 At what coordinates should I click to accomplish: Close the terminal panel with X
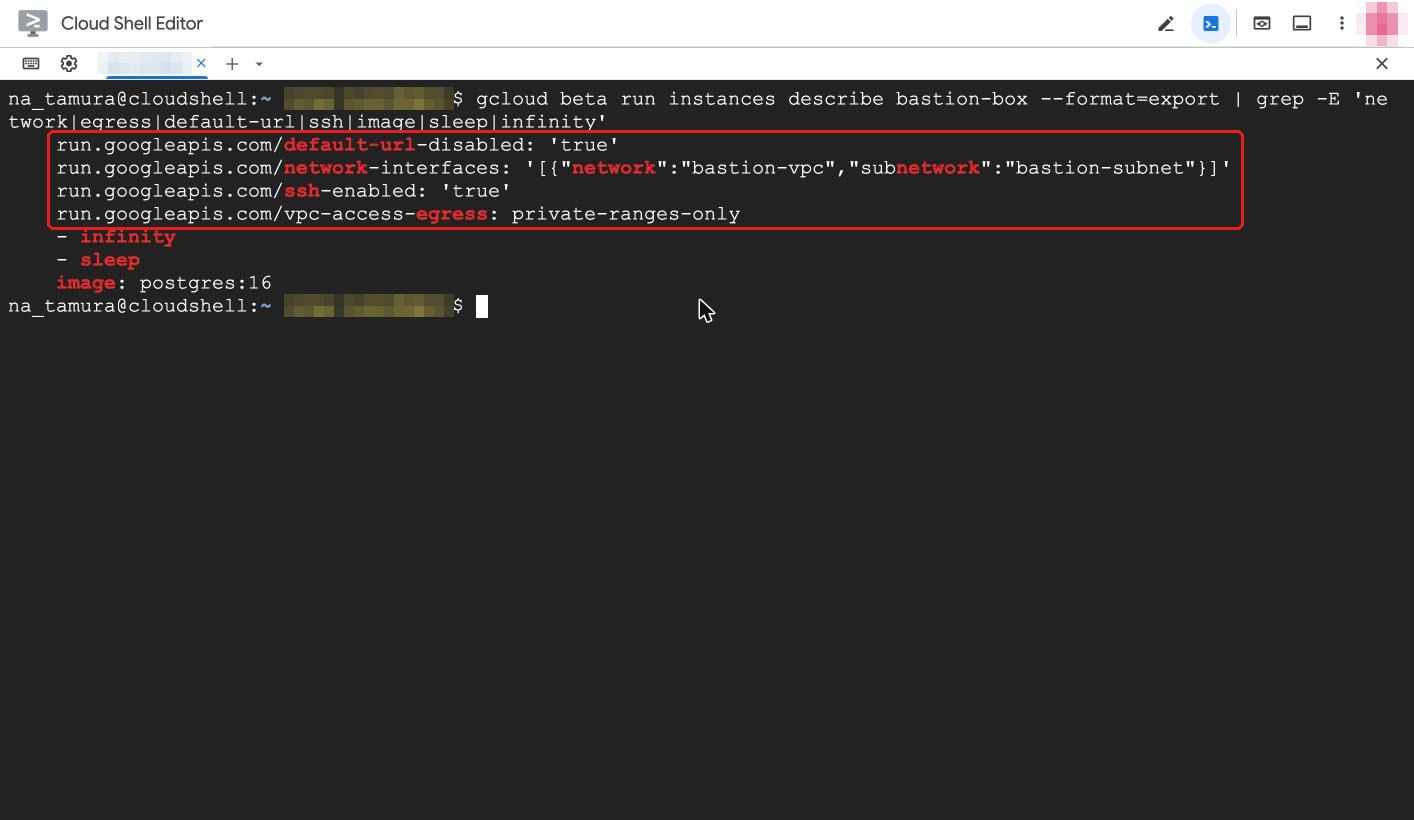1382,63
